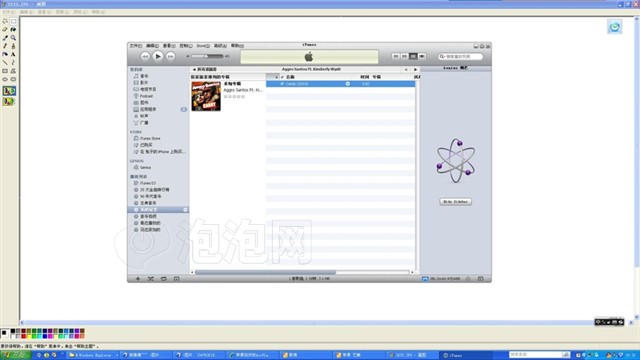Click the show artwork icon at iTunes bottom-left

click(x=176, y=279)
